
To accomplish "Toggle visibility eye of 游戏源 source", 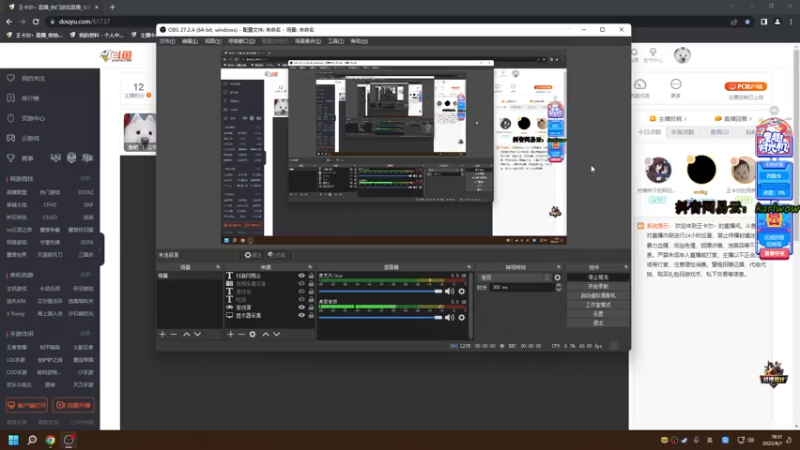I will click(x=302, y=307).
